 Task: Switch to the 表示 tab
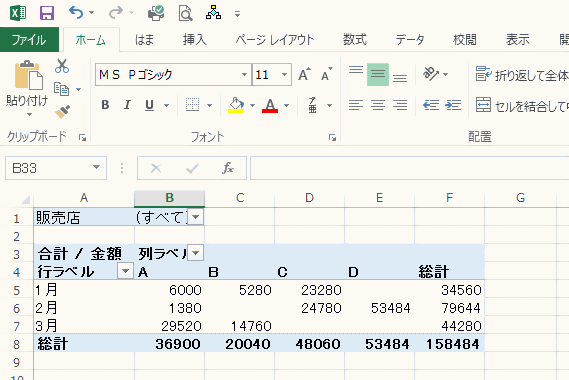click(518, 39)
